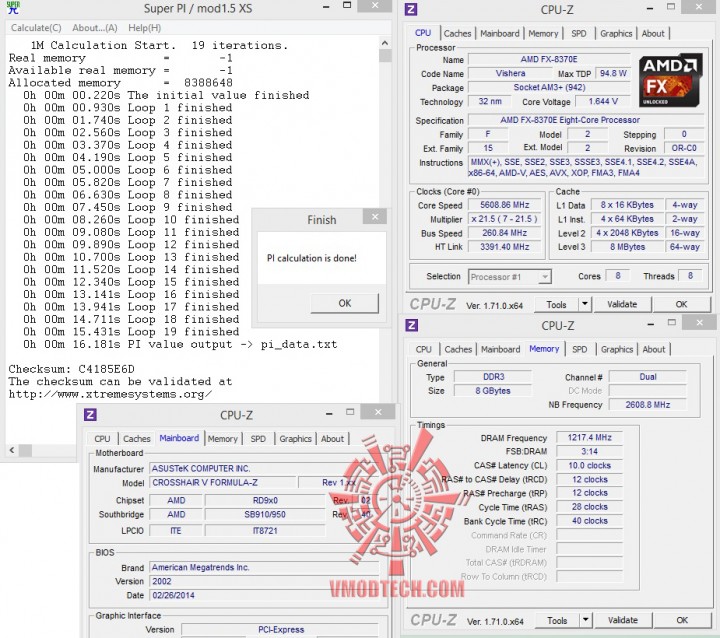The image size is (720, 638).
Task: Click Validate in top CPU-Z window
Action: [x=622, y=304]
